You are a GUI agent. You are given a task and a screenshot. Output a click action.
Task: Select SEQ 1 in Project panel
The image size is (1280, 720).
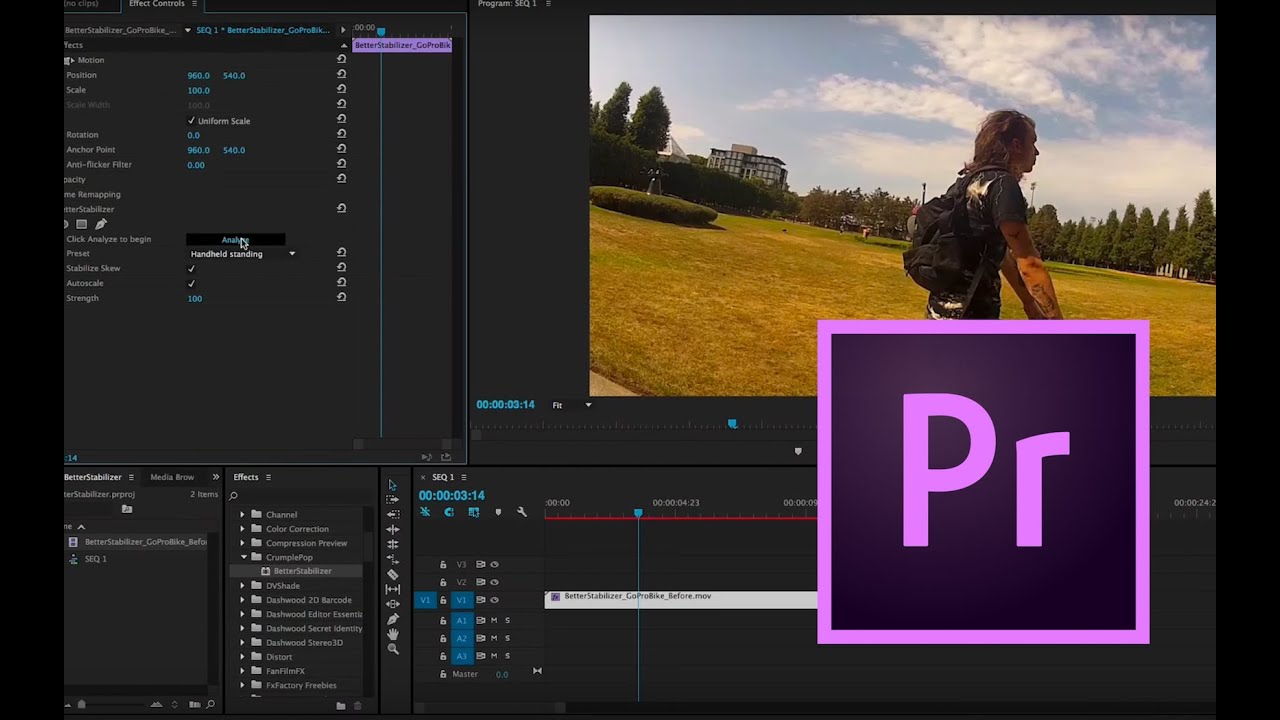[95, 559]
